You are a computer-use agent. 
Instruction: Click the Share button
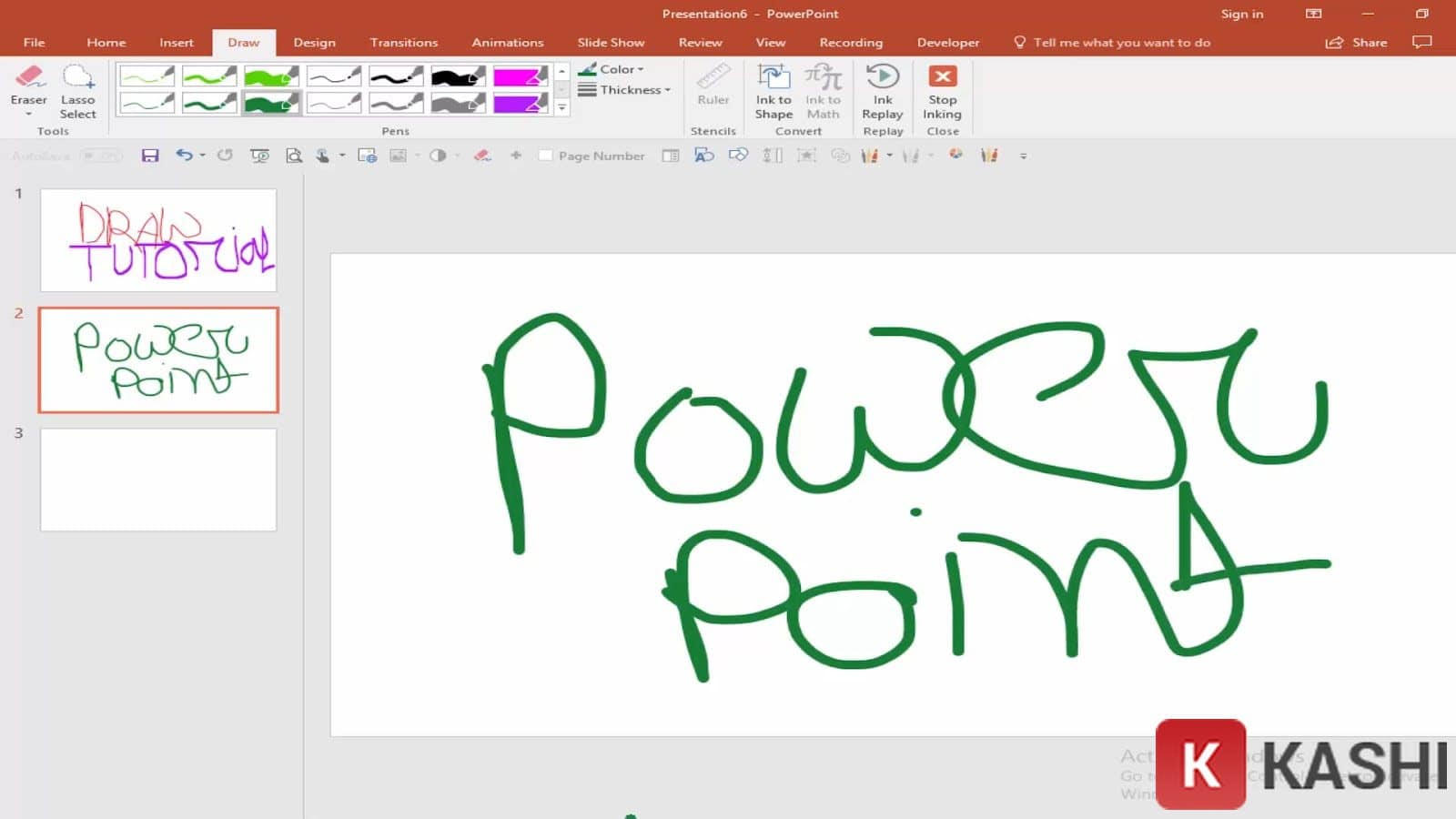(x=1356, y=42)
